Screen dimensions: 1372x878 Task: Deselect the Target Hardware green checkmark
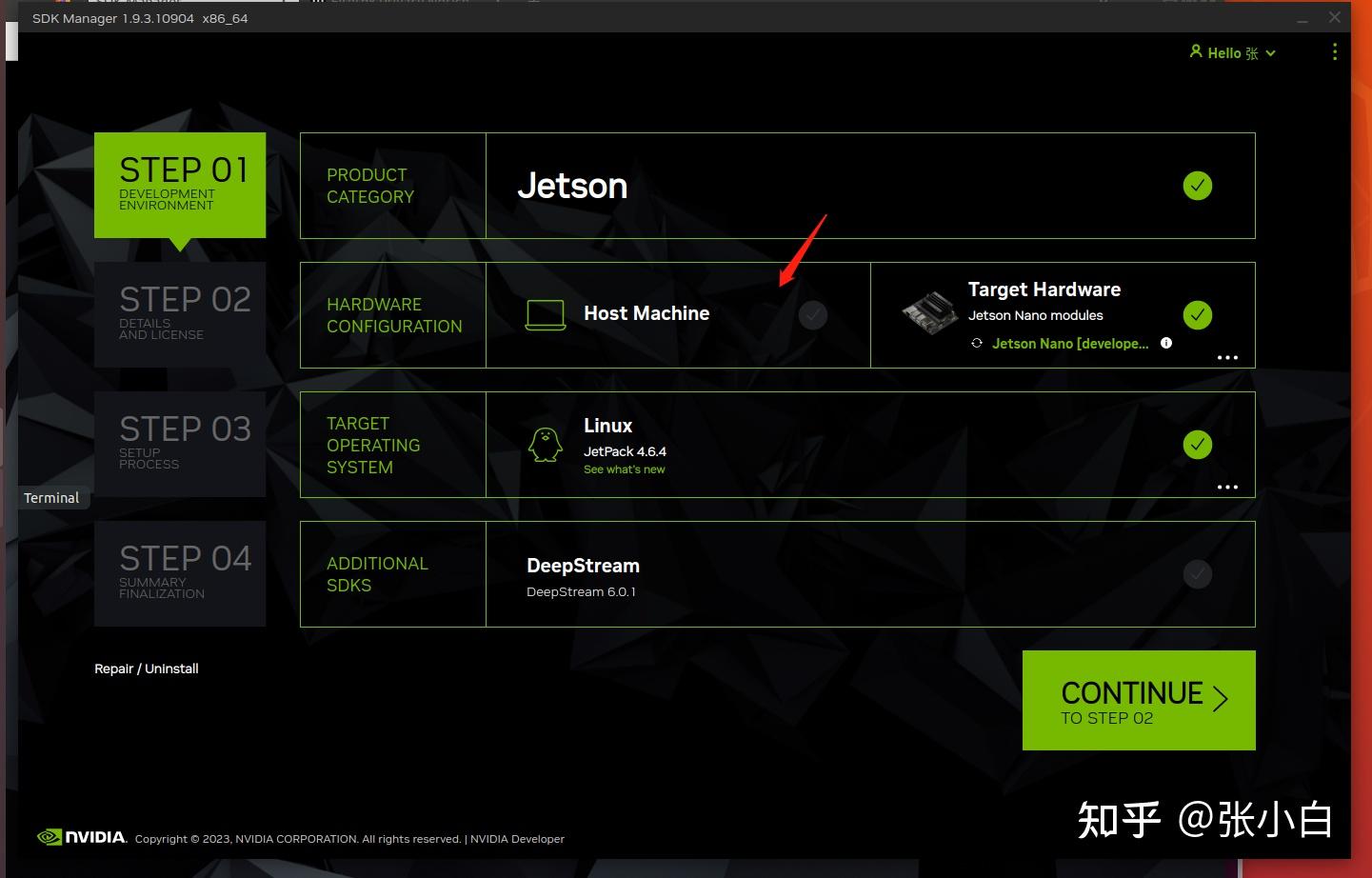[1198, 314]
